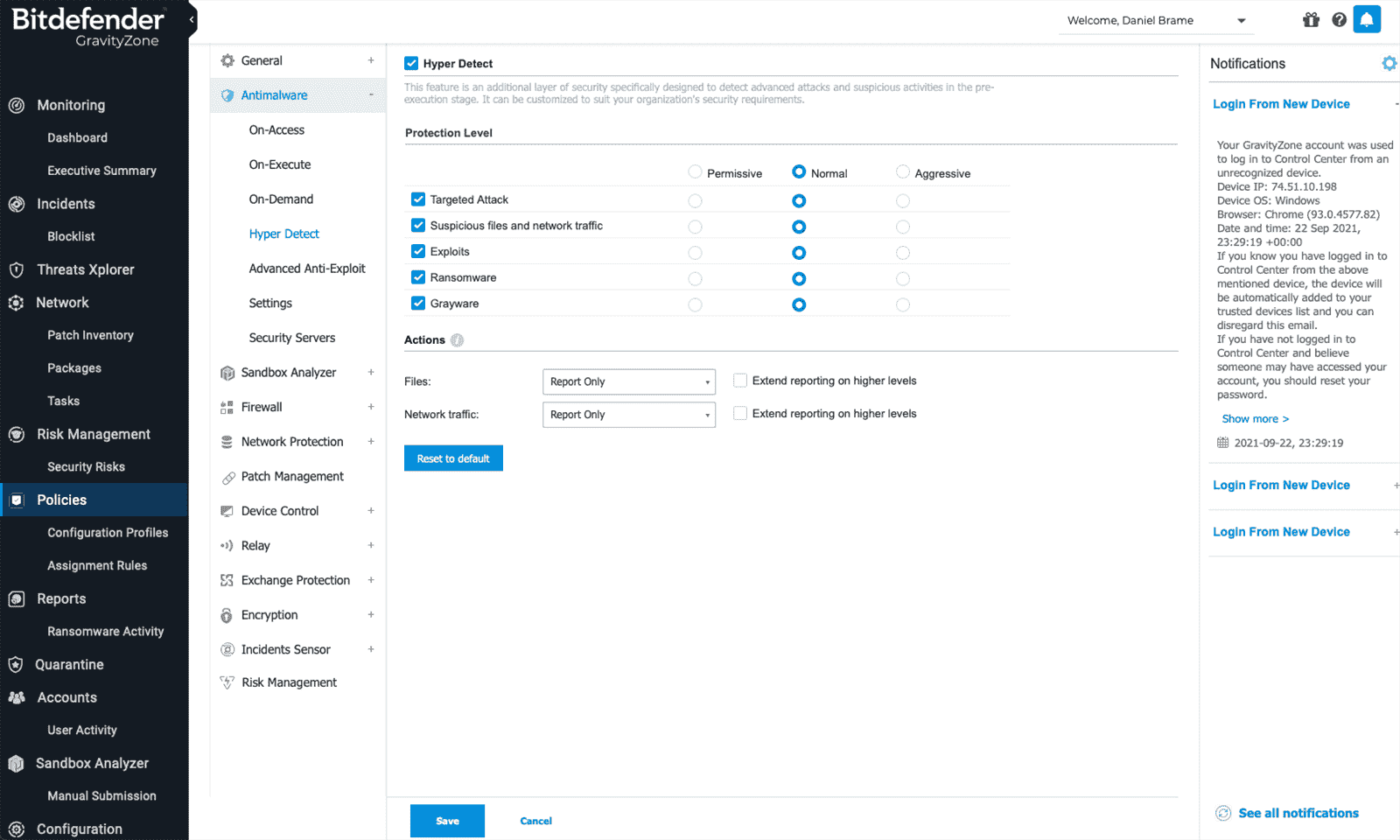Click the Firewall icon in policy menu
The height and width of the screenshot is (840, 1400).
point(227,407)
